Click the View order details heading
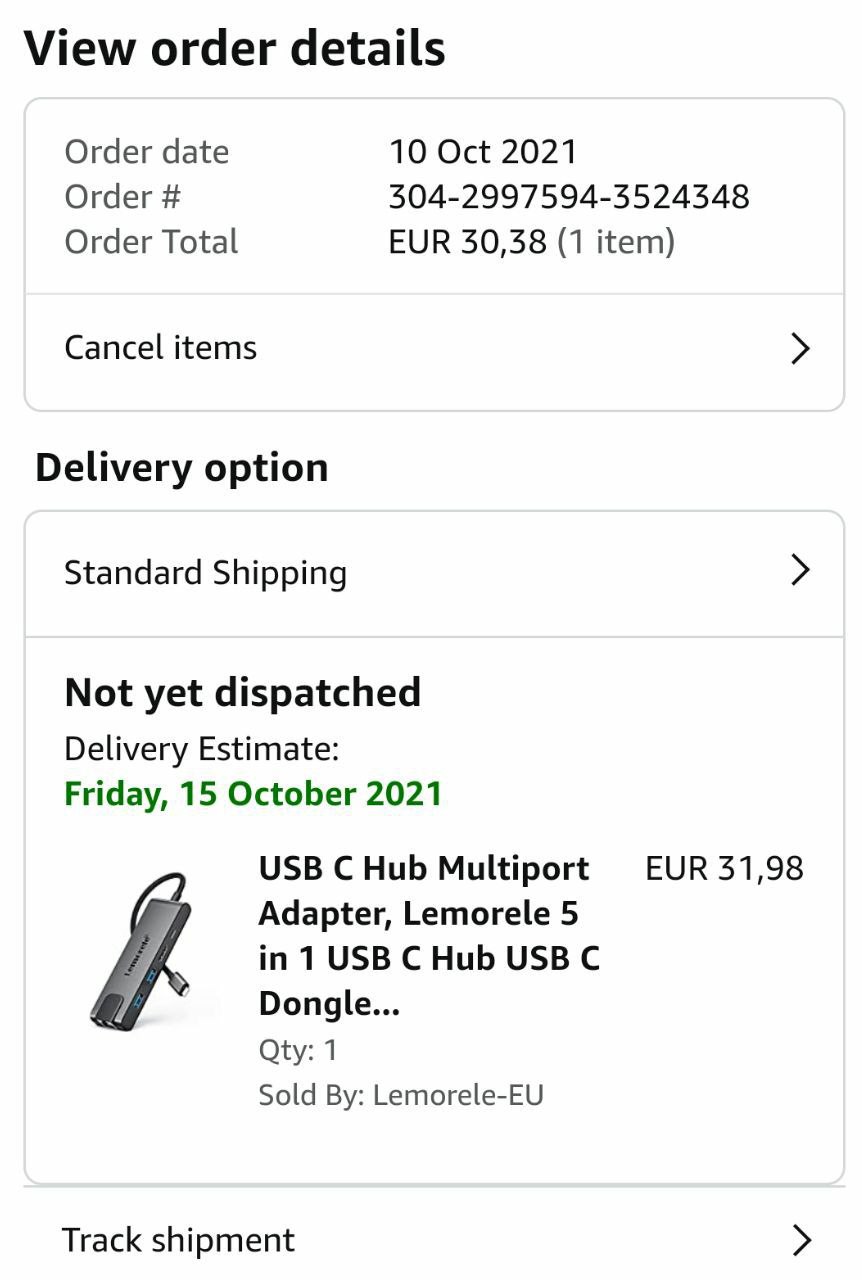The height and width of the screenshot is (1280, 862). pyautogui.click(x=235, y=48)
